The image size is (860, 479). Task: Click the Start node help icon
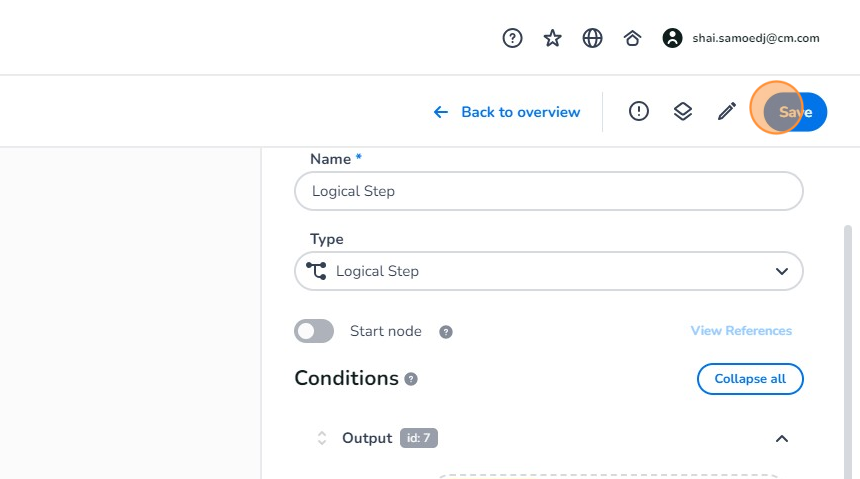pos(446,332)
